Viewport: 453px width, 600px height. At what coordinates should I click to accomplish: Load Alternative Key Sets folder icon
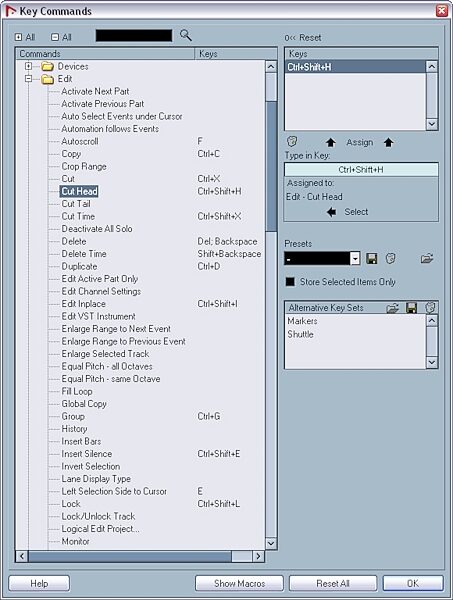point(392,308)
